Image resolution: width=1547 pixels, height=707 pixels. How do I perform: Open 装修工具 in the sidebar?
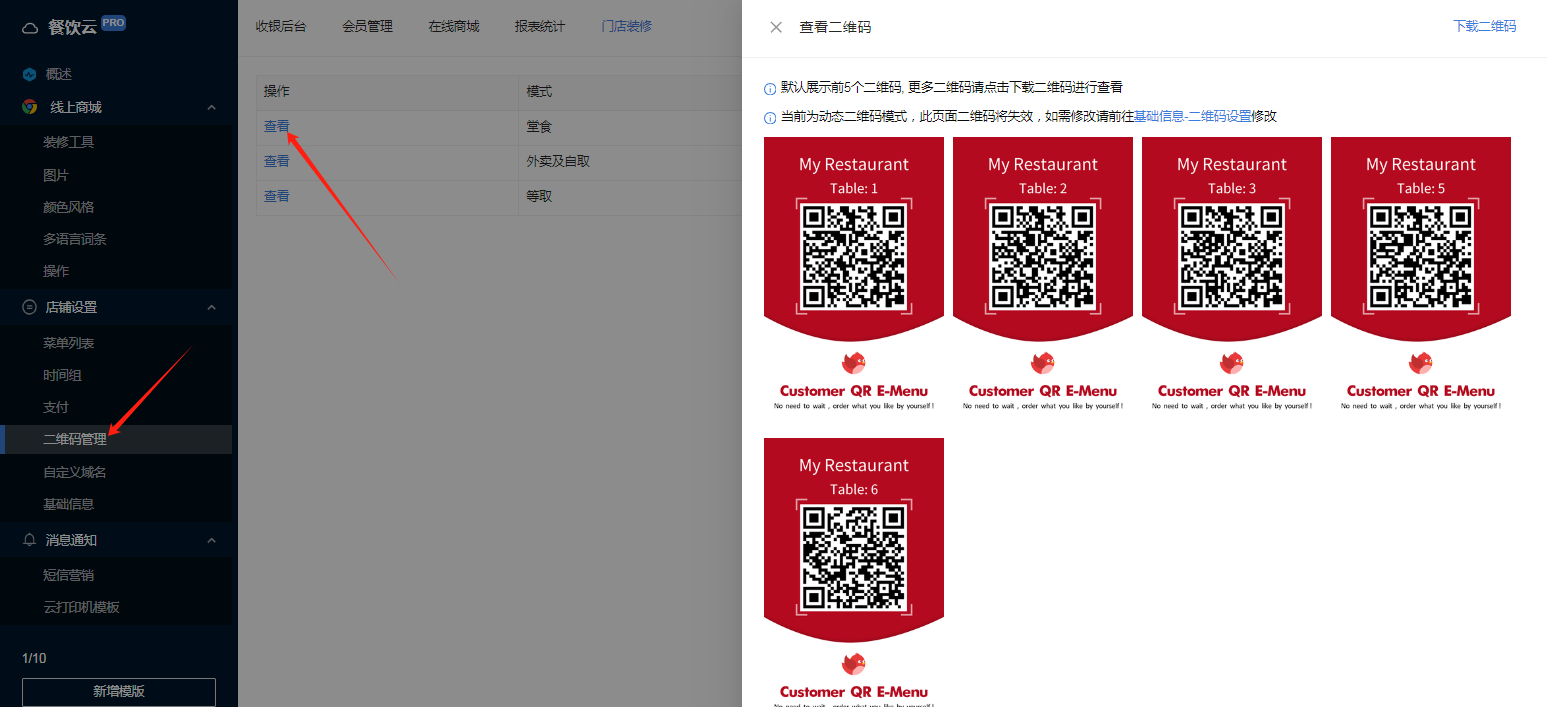coord(69,142)
